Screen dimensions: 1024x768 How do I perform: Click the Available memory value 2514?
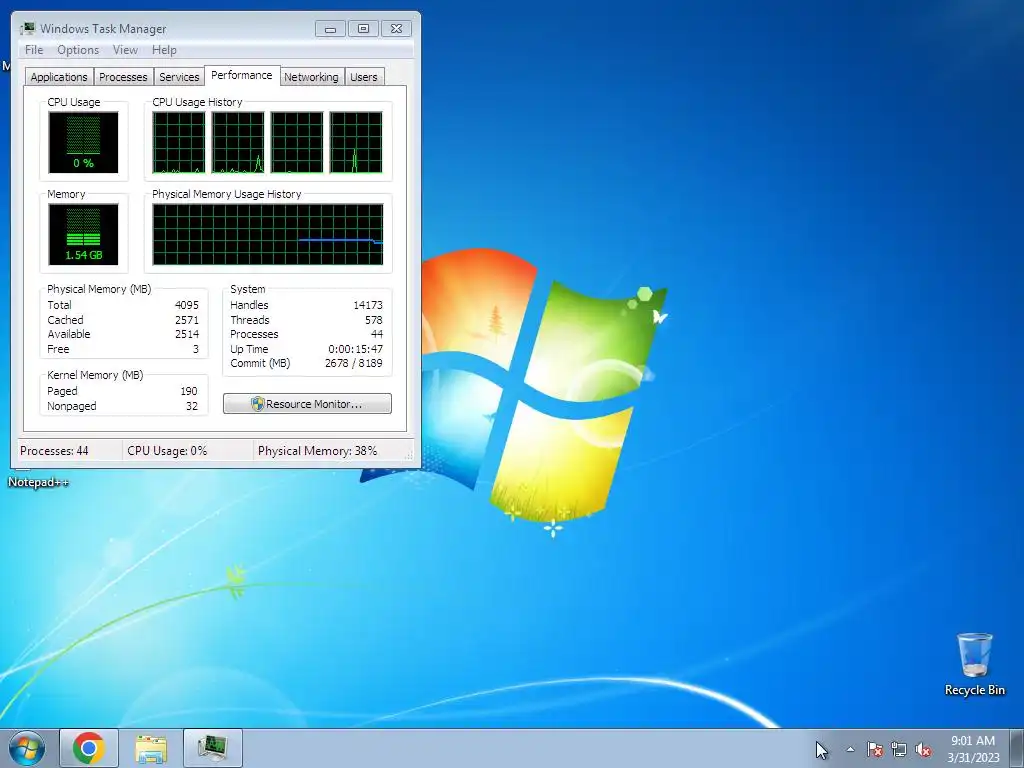pyautogui.click(x=187, y=334)
